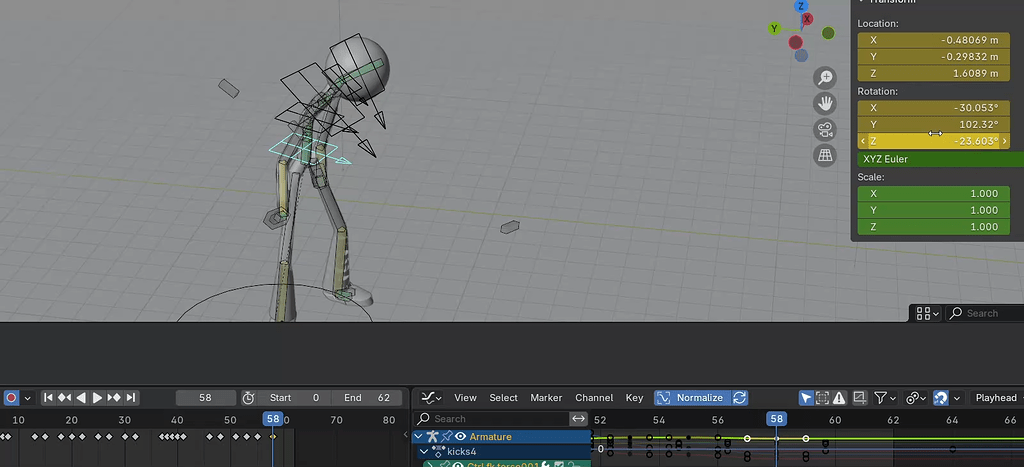Click outliner Search field bottom right
Viewport: 1024px width, 467px height.
point(984,314)
